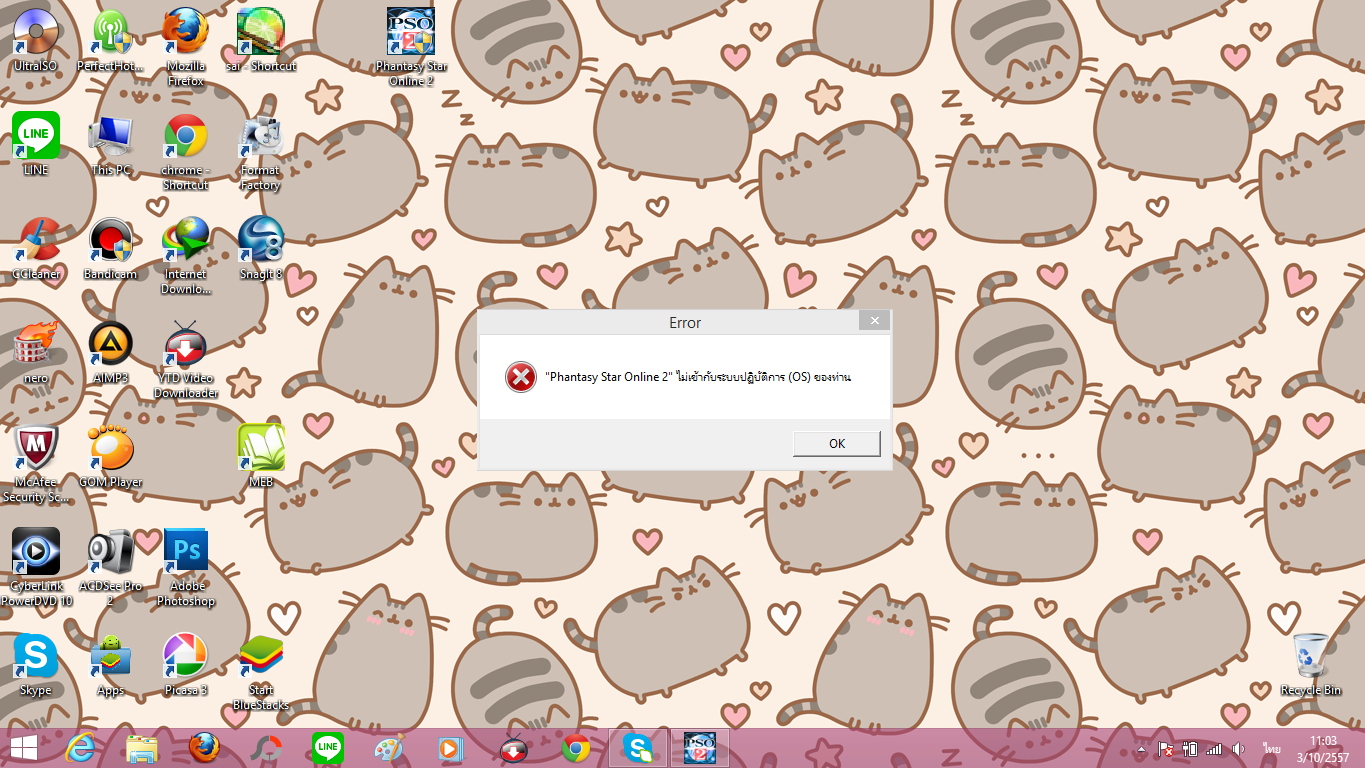Click the red error icon in dialog
1365x768 pixels.
click(x=520, y=377)
